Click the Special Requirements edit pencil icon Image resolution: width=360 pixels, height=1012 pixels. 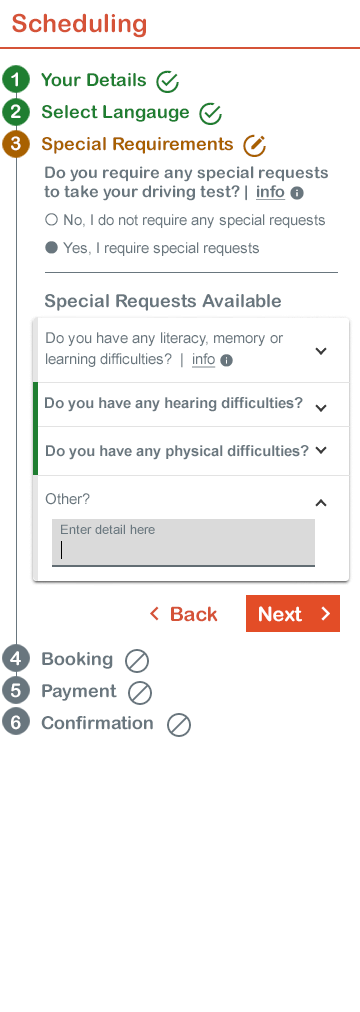click(x=255, y=145)
